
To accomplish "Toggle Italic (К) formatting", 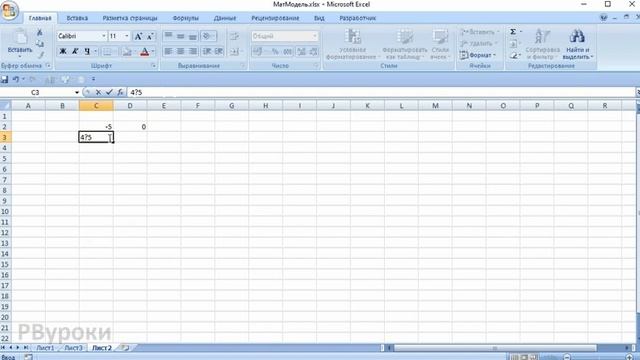I will [75, 51].
